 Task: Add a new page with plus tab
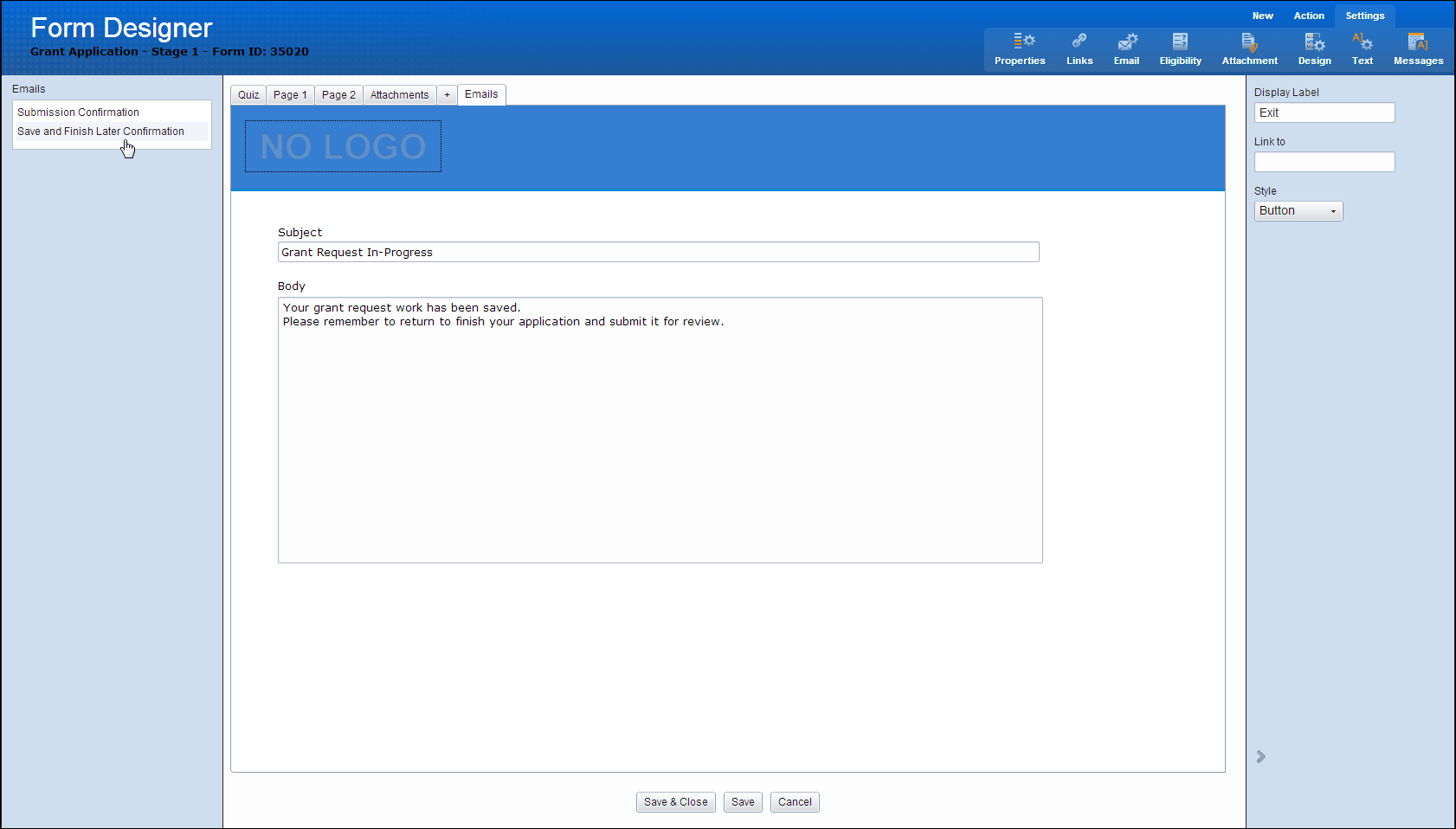pyautogui.click(x=447, y=95)
